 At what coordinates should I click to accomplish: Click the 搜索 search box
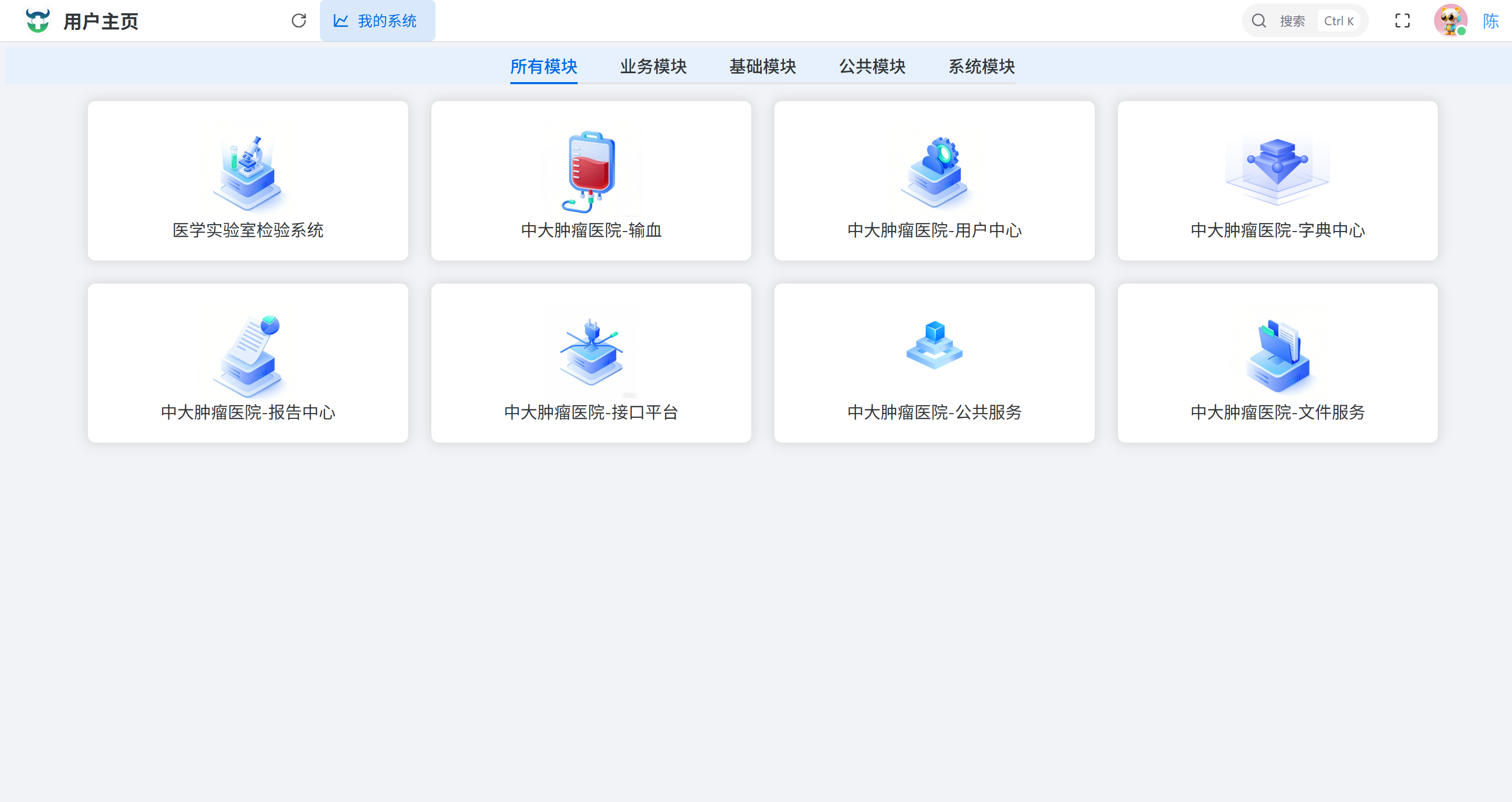[1305, 21]
